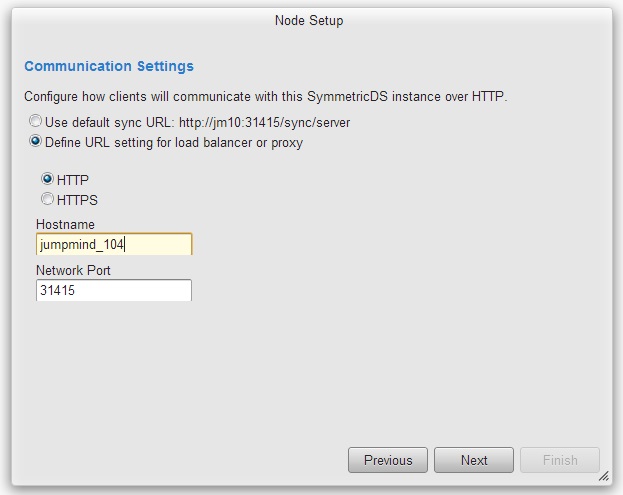The image size is (623, 495).
Task: Select the Use default sync URL radio button
Action: click(35, 121)
